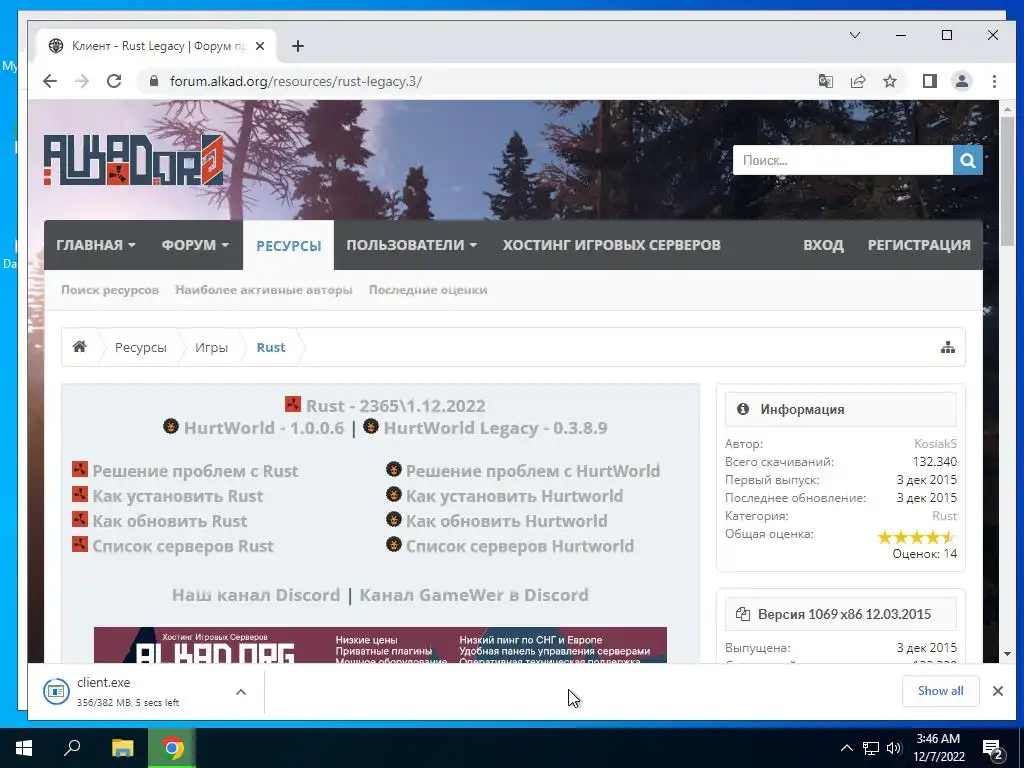Open author KosiakS profile
Screen dimensions: 1024x768
[x=935, y=444]
